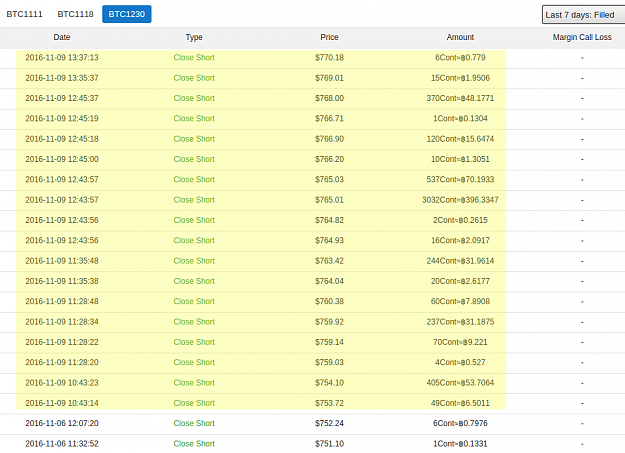Open the Last 7 days: Filled dropdown
The image size is (625, 453).
click(x=583, y=15)
